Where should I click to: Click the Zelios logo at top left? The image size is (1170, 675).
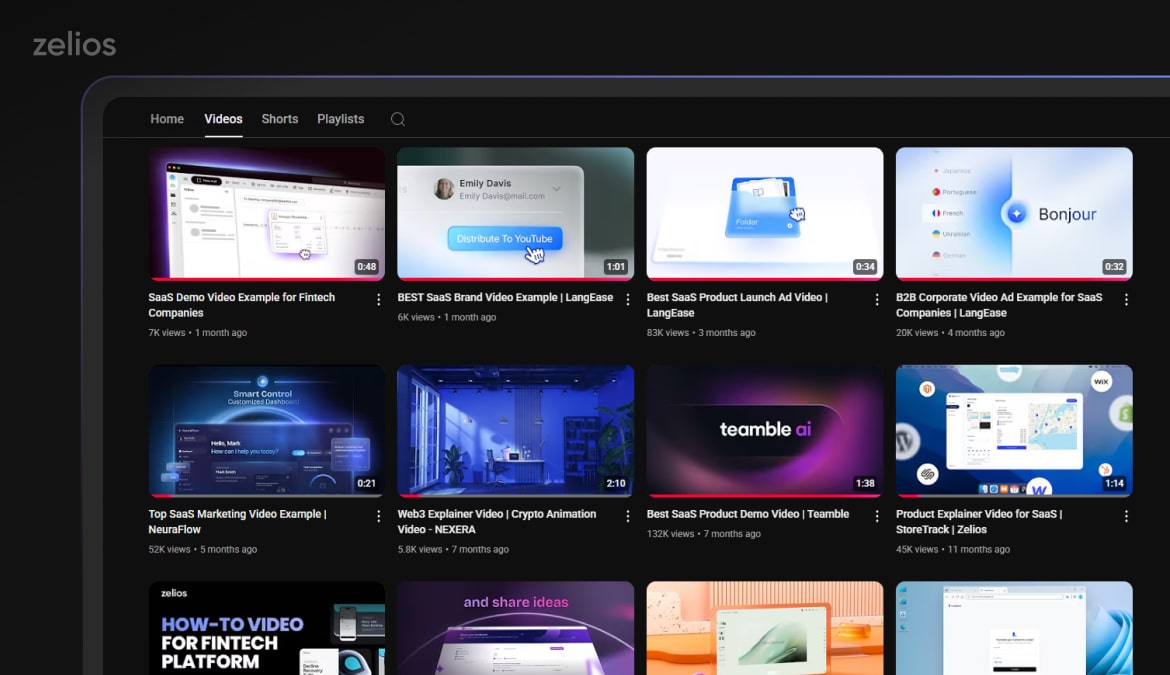click(x=74, y=45)
